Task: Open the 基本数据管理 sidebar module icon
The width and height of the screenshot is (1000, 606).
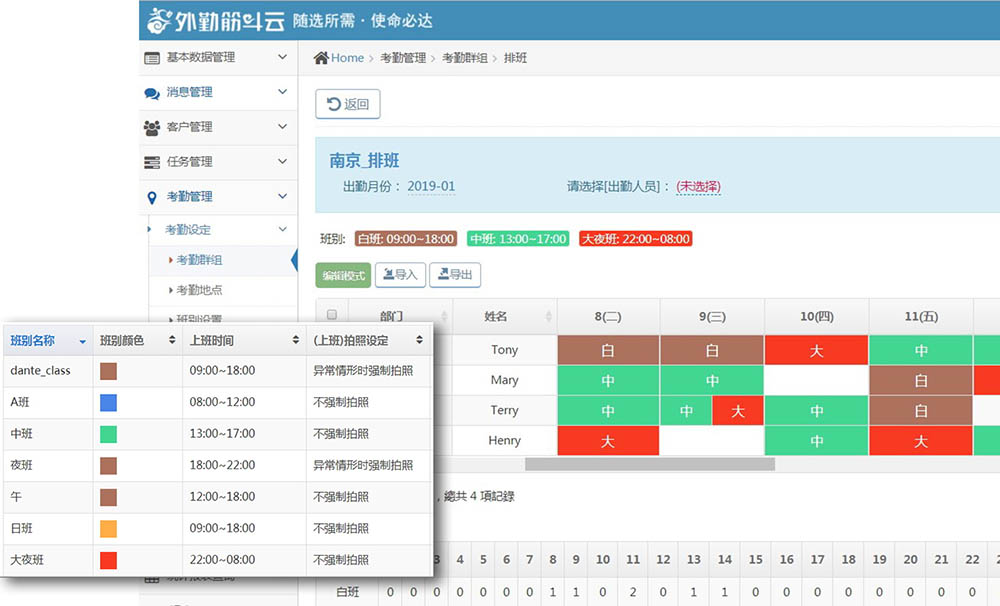Action: (x=152, y=58)
